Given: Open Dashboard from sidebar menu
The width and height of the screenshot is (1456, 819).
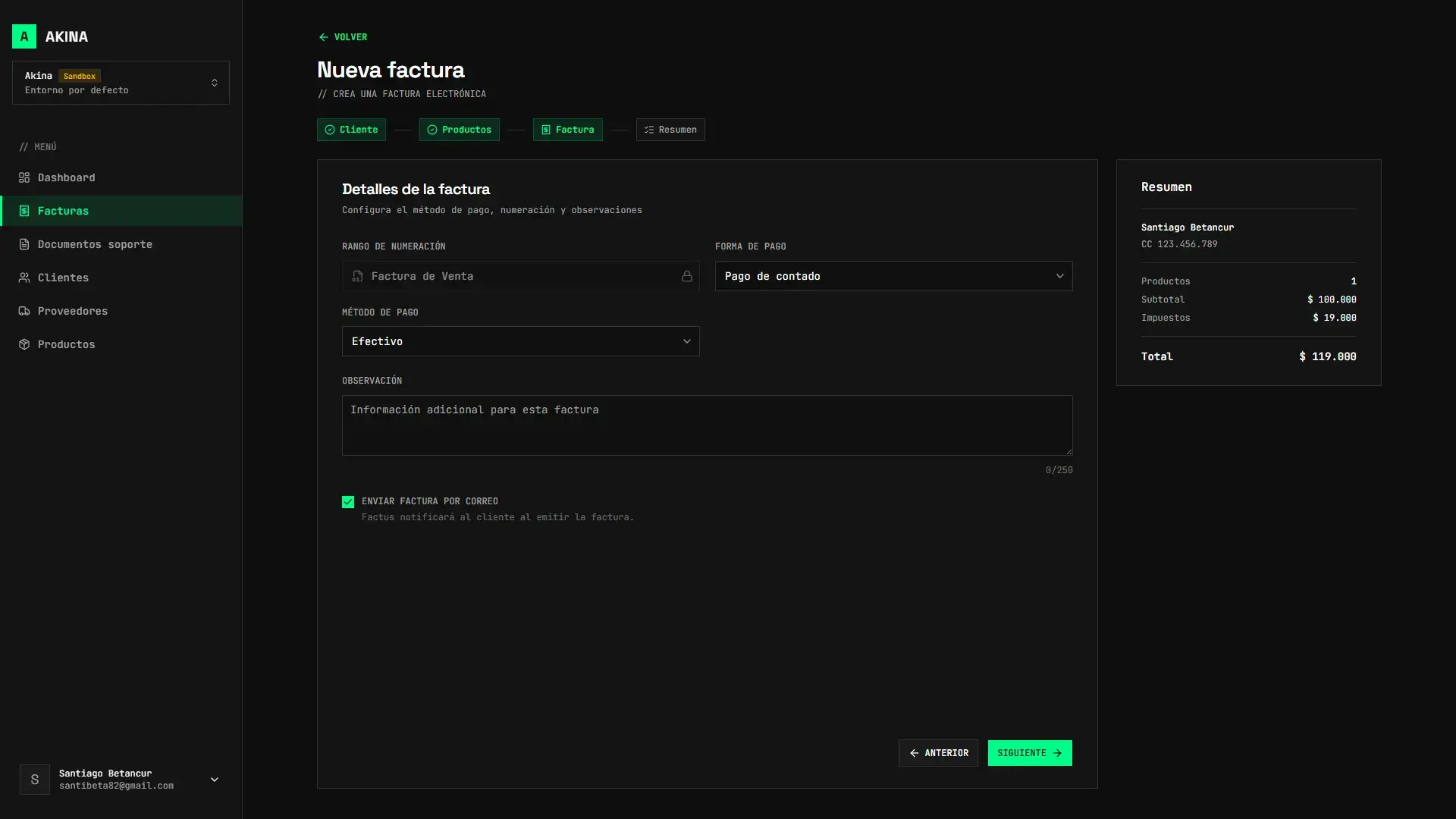Looking at the screenshot, I should [121, 177].
